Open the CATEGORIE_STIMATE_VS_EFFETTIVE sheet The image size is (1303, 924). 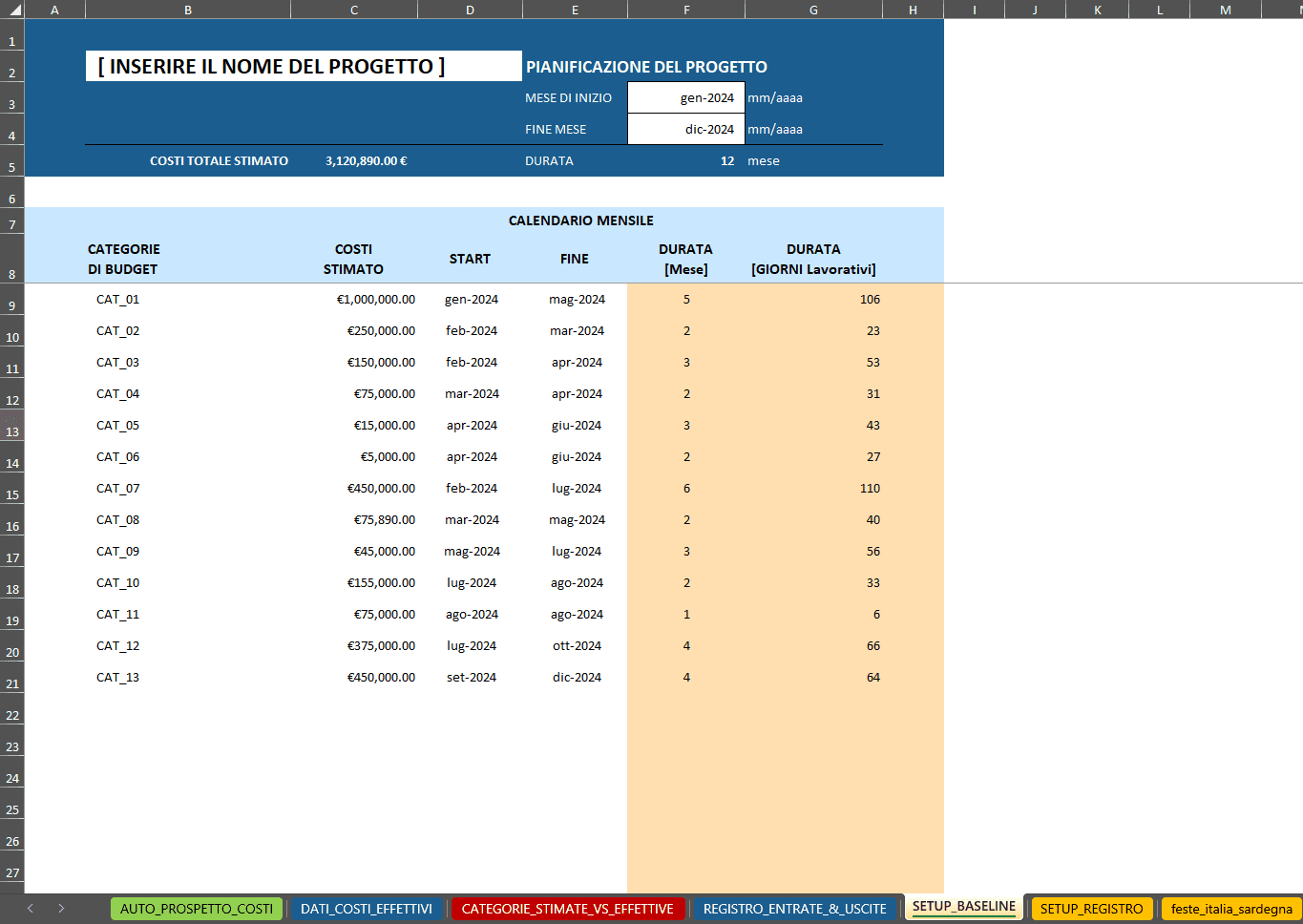[x=567, y=908]
